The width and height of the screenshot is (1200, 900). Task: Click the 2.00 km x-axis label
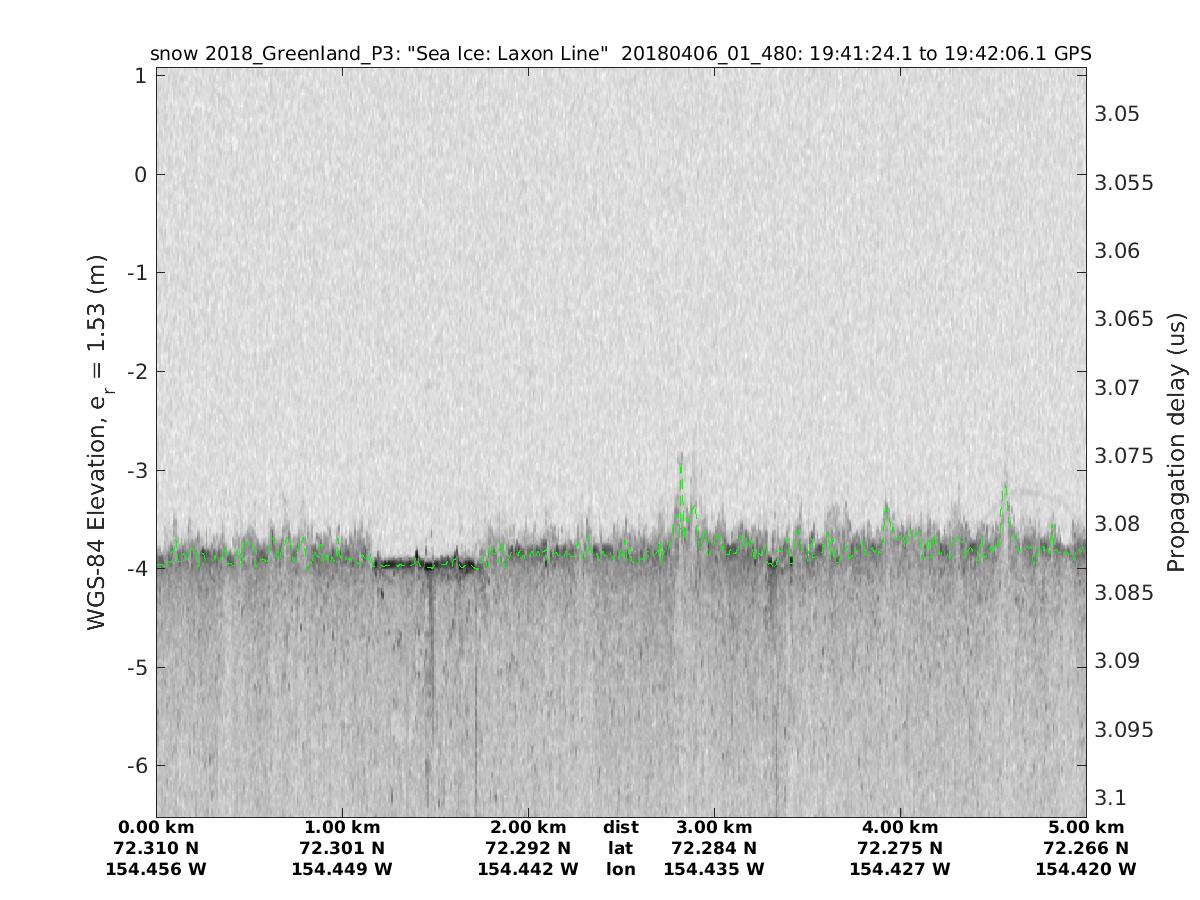click(x=528, y=828)
